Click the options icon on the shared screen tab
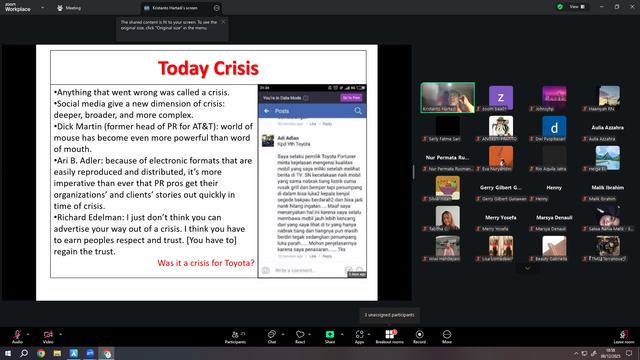640x360 pixels. (216, 8)
